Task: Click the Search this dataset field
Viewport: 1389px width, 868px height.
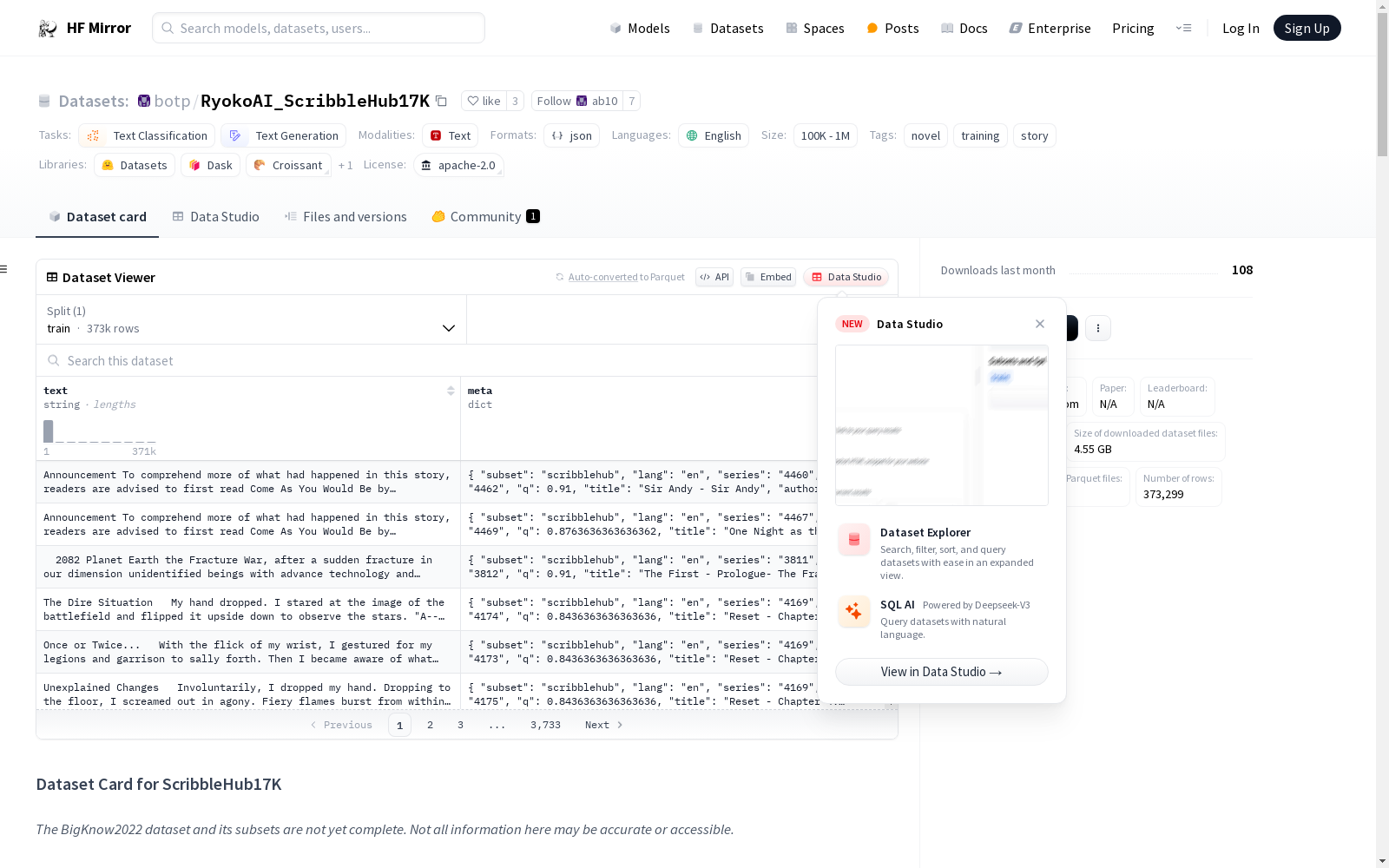Action: pos(426,361)
